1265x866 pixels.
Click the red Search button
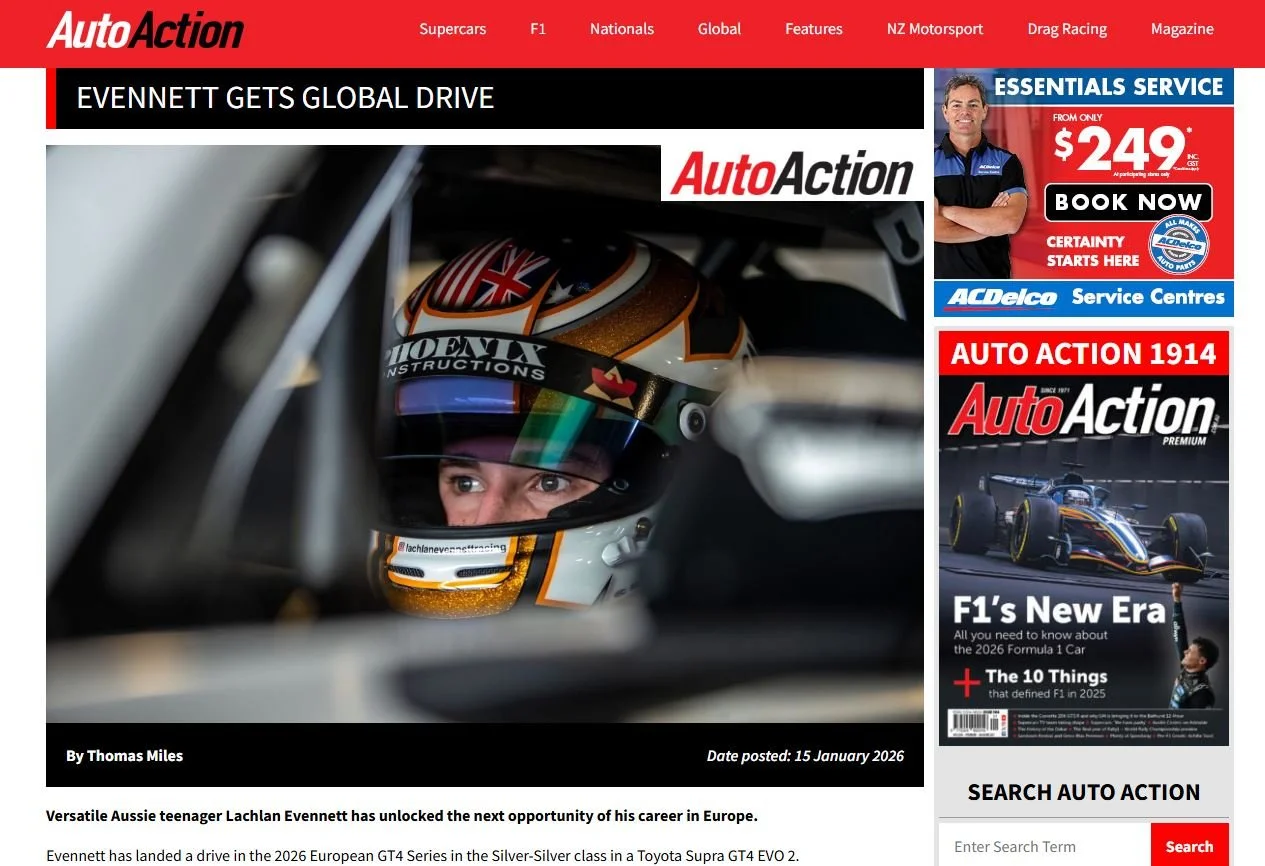(1190, 846)
